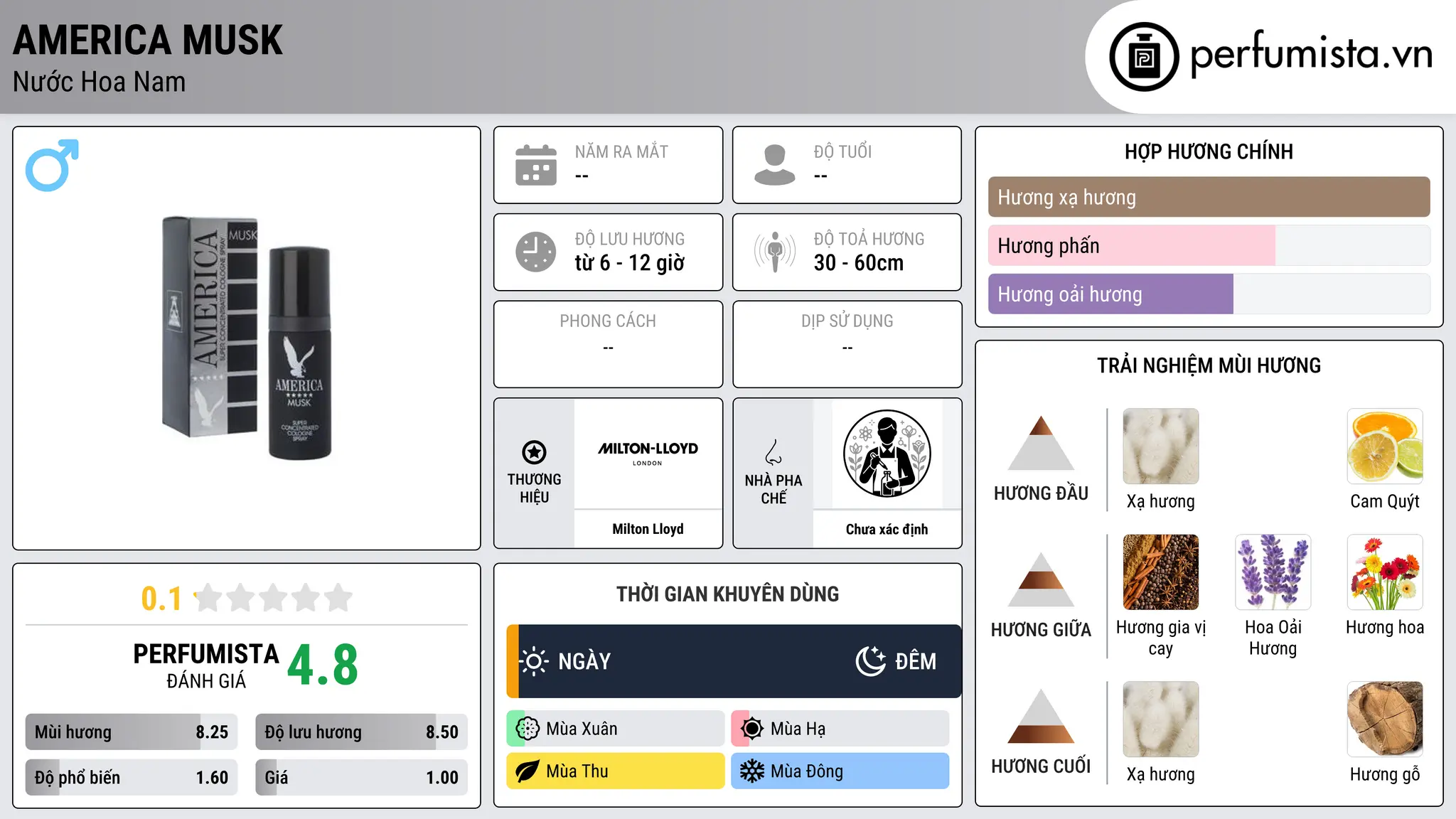Click the Nước Hoa Nam subtitle
The height and width of the screenshot is (819, 1456).
[x=99, y=82]
